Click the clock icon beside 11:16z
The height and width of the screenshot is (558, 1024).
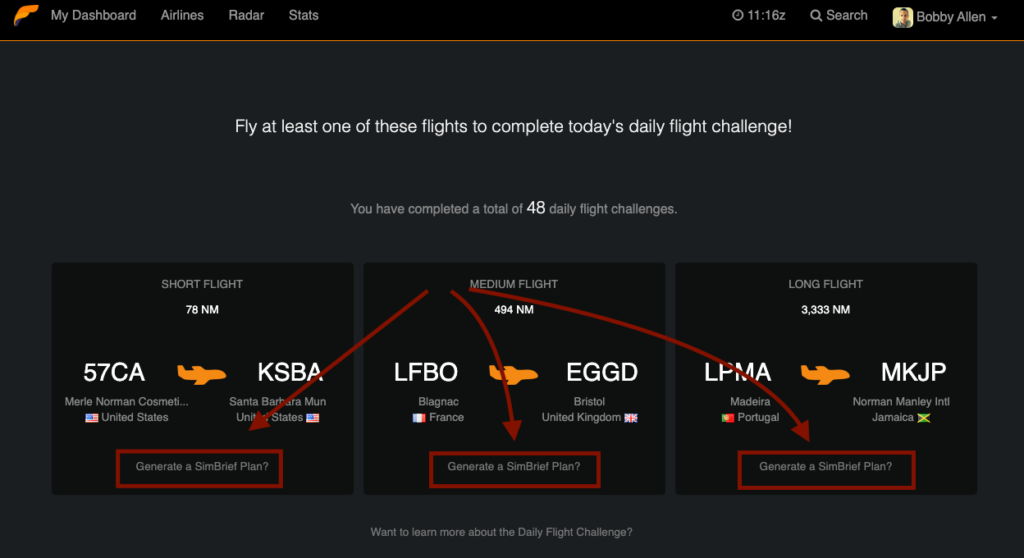[x=737, y=15]
